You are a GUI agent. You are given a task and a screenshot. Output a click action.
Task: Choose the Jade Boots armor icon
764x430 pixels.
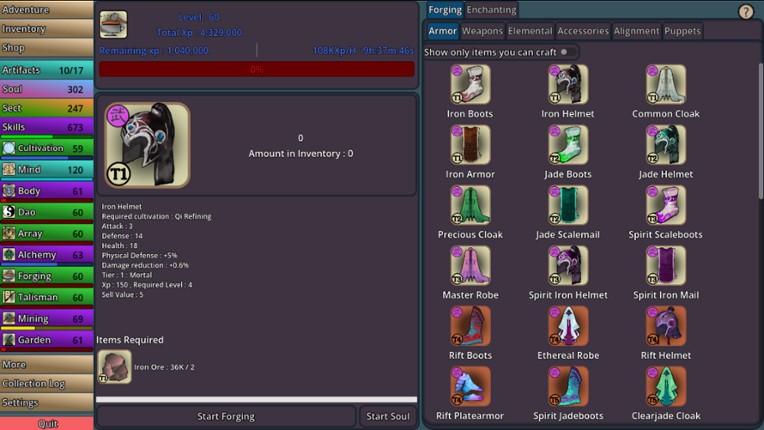(568, 145)
